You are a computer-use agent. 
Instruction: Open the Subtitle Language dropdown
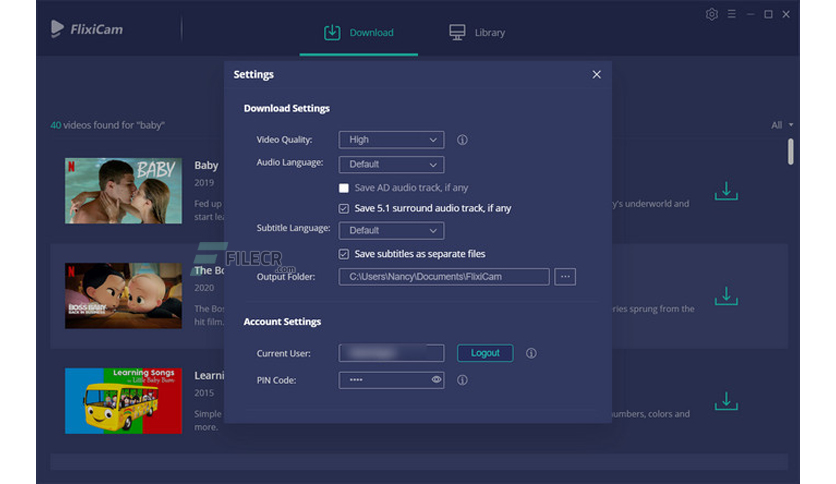[x=391, y=230]
